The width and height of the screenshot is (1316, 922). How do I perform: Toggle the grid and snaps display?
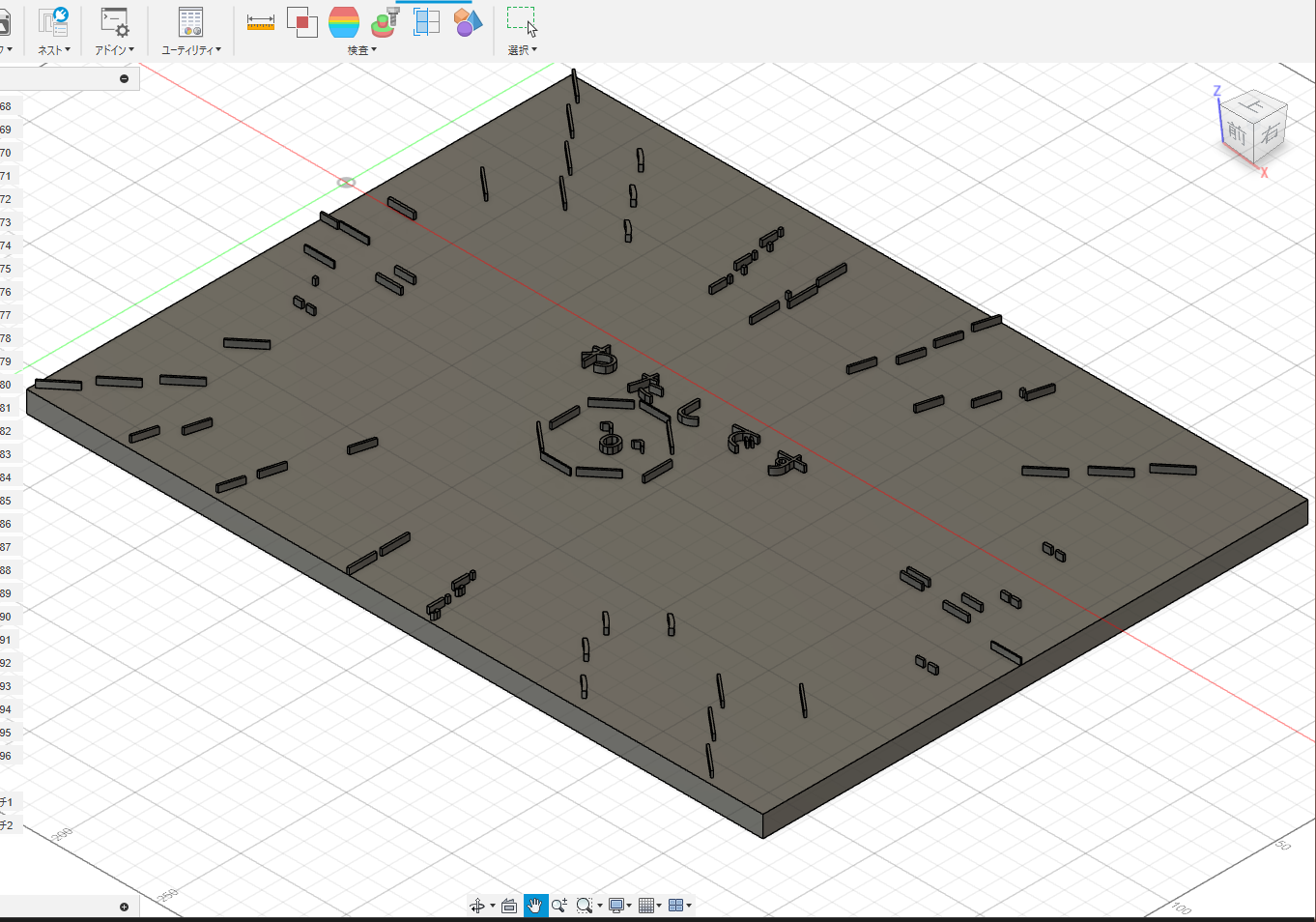pos(645,906)
